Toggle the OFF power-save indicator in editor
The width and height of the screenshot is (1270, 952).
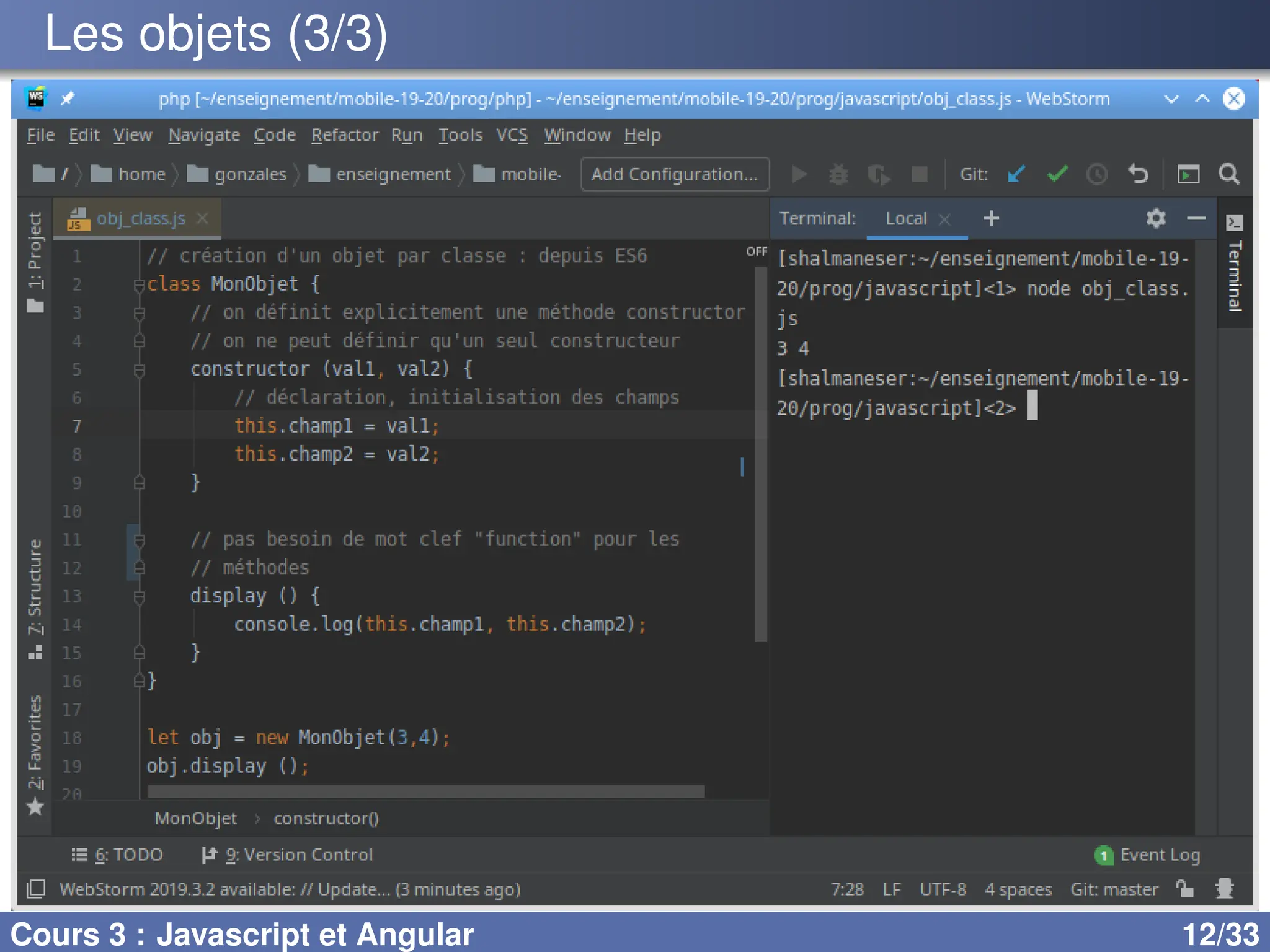(x=757, y=251)
